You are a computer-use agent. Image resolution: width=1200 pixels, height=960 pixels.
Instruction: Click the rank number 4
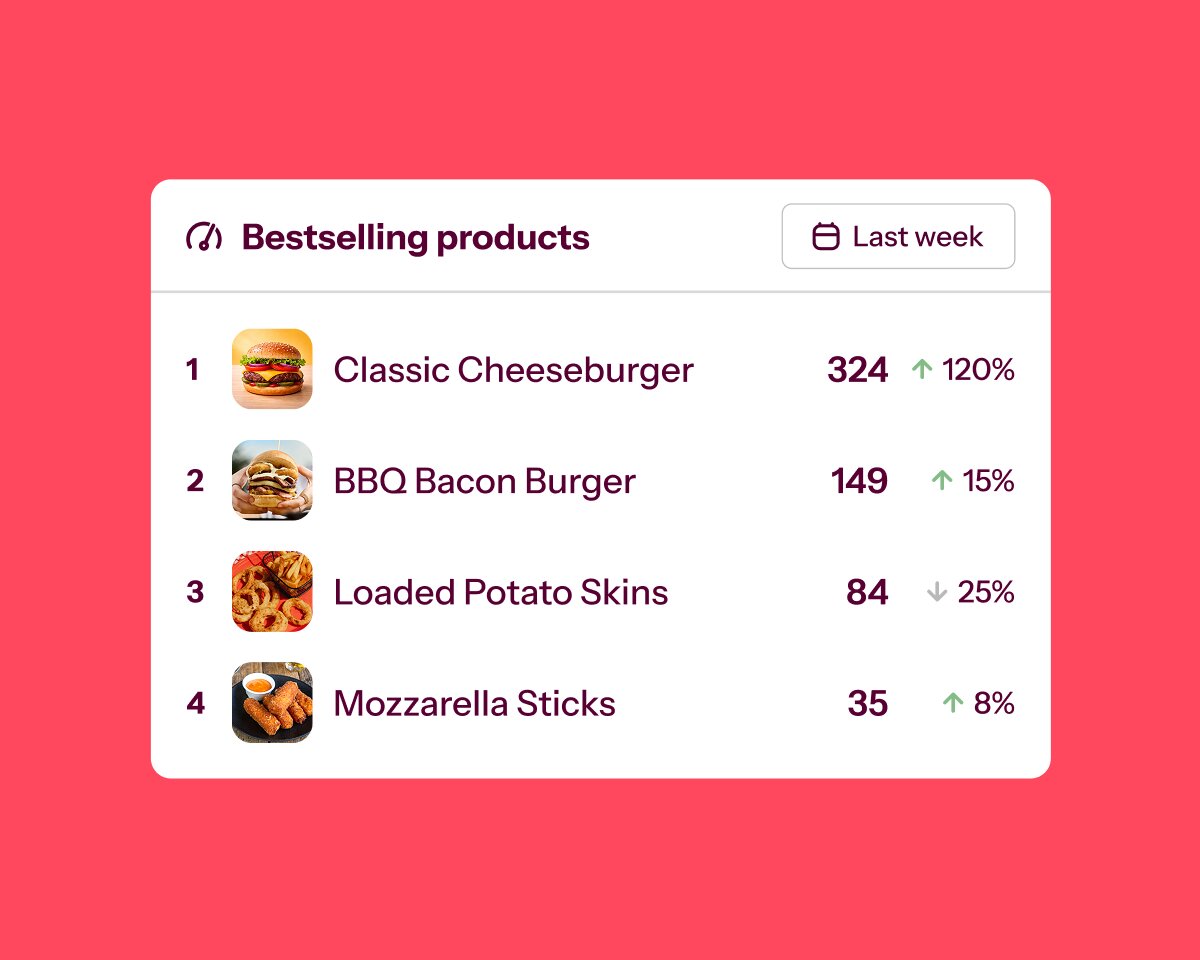click(x=195, y=704)
